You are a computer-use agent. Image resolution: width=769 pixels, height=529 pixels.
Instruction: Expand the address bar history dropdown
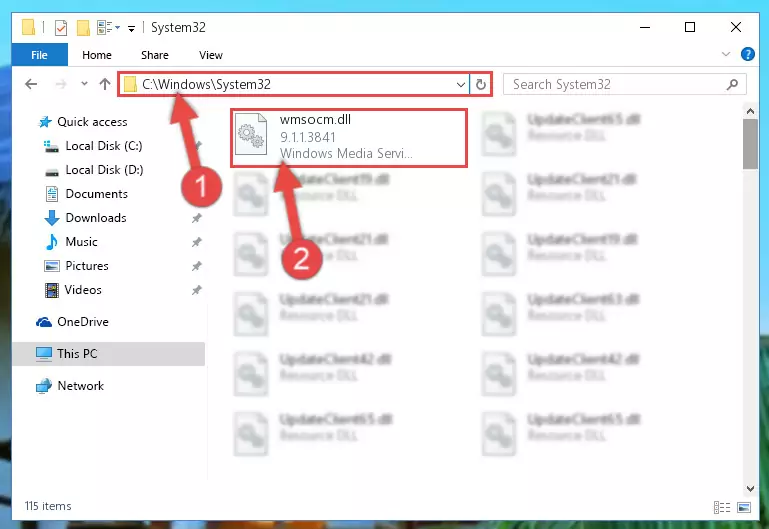[x=461, y=84]
